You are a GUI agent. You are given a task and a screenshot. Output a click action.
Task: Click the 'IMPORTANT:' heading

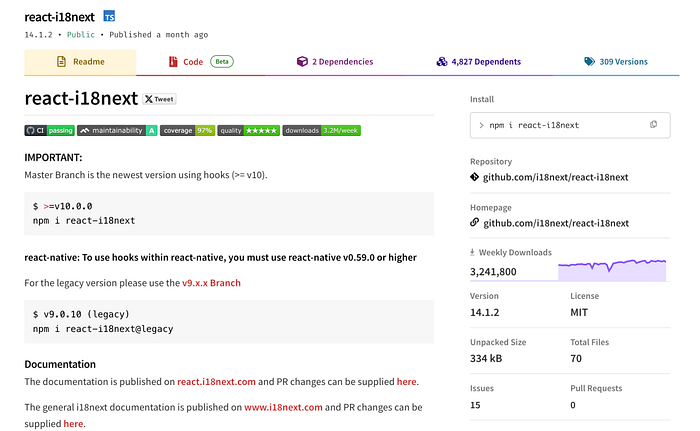(53, 158)
